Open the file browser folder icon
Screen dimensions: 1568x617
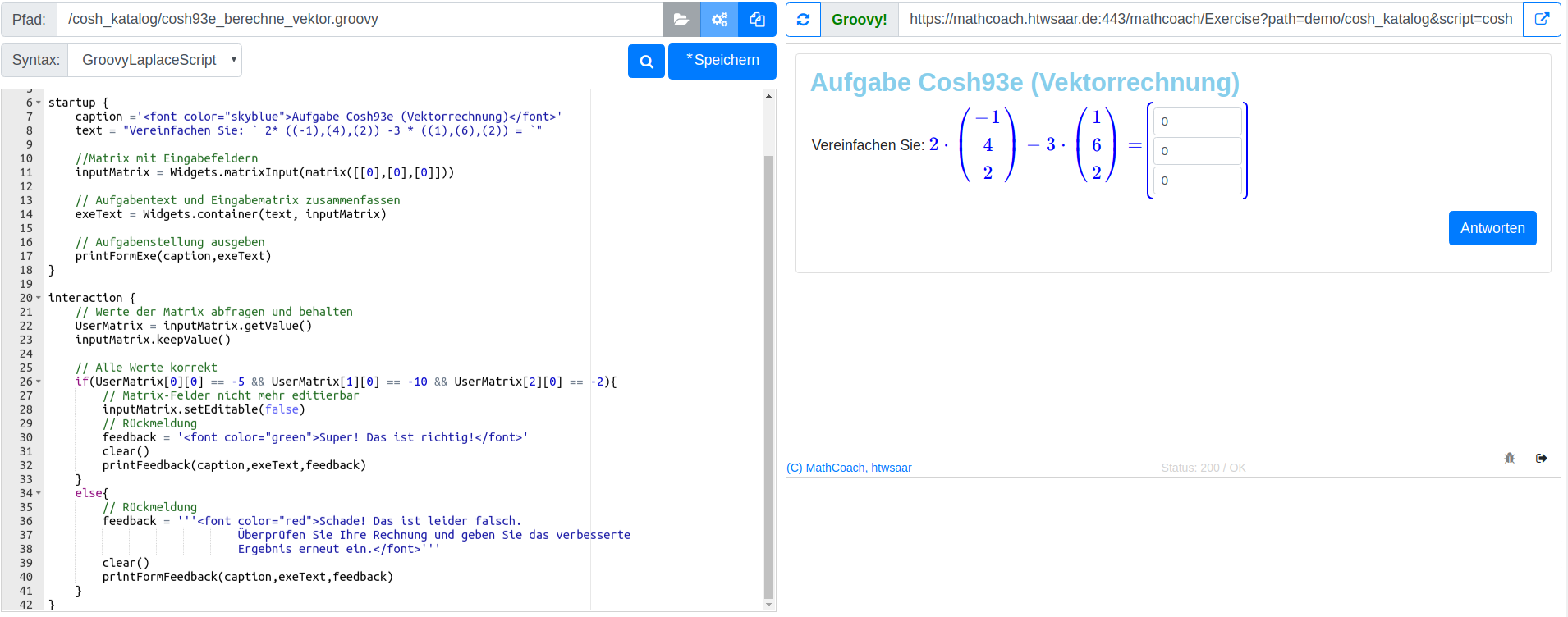pyautogui.click(x=681, y=20)
